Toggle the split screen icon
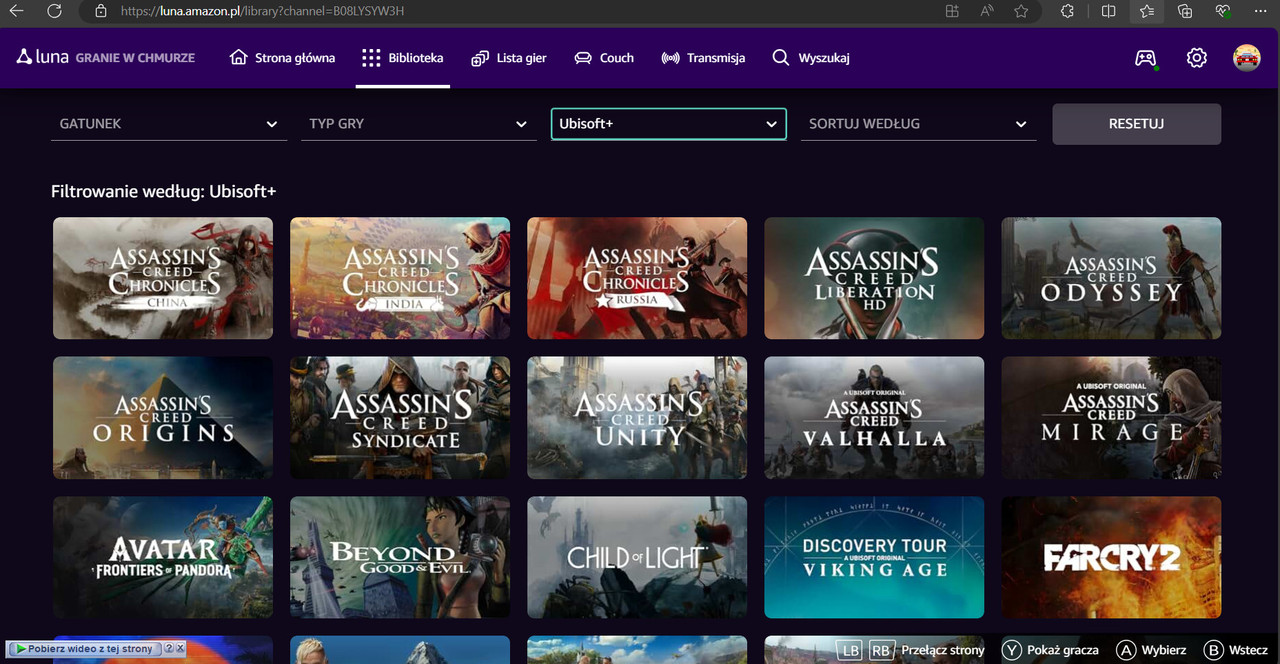 coord(1108,11)
